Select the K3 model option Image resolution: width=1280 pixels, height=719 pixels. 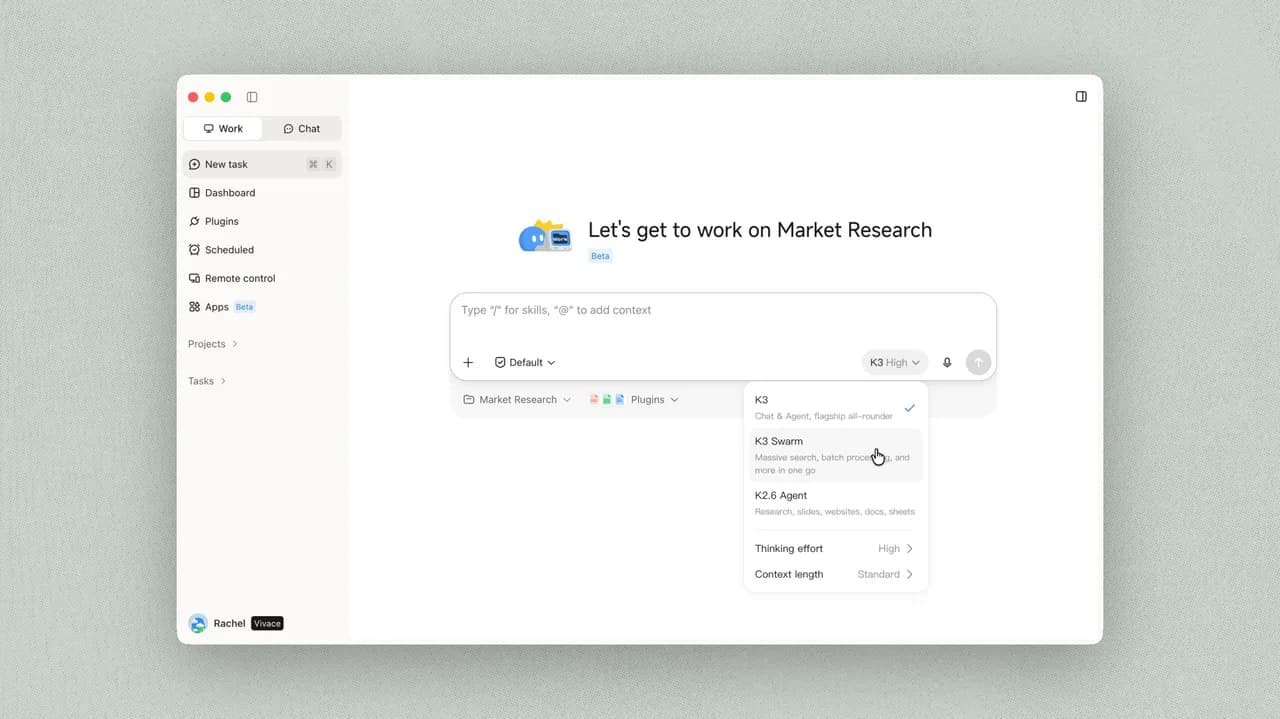click(x=836, y=407)
